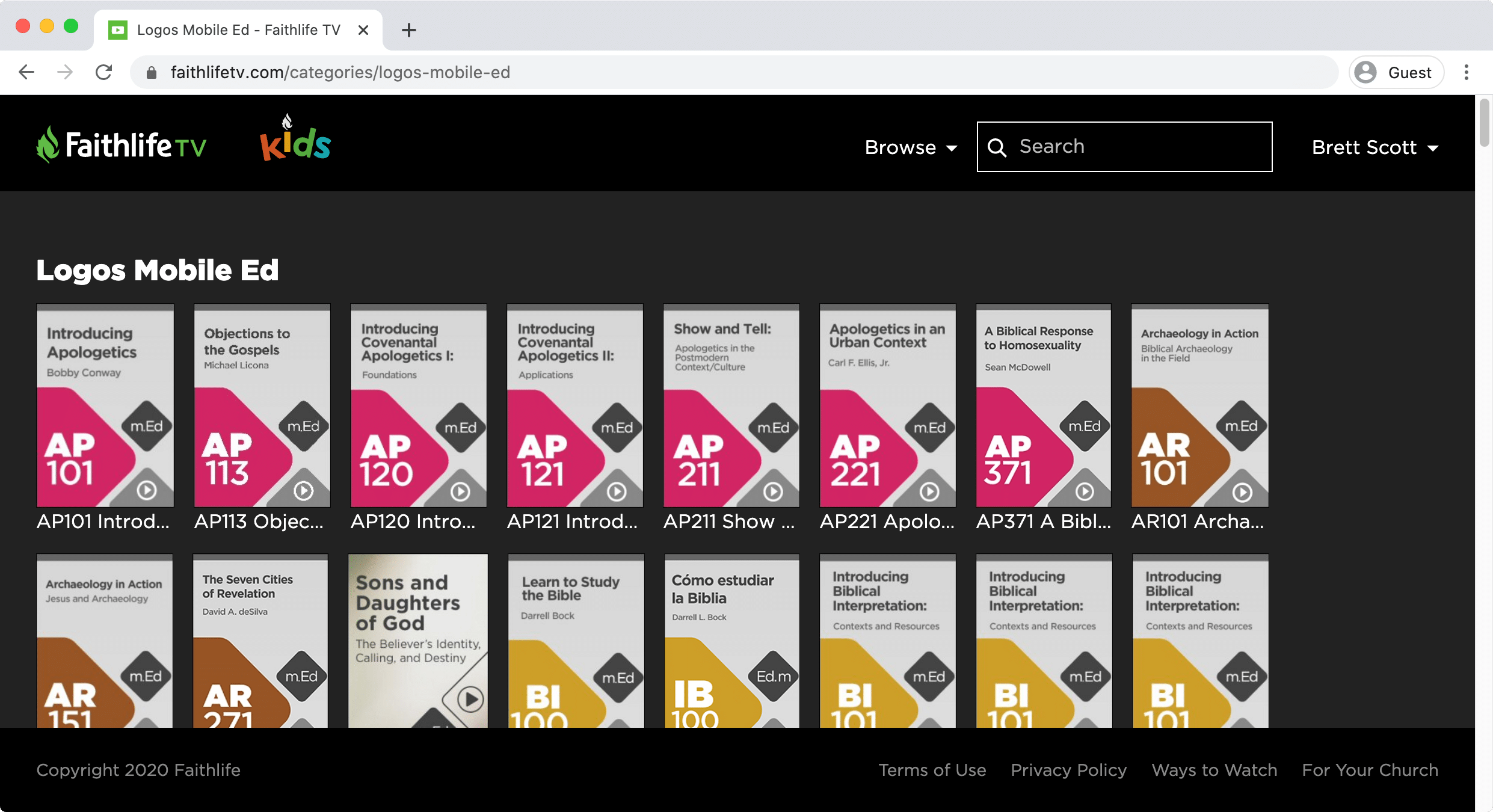This screenshot has width=1493, height=812.
Task: Open For Your Church link
Action: tap(1370, 770)
